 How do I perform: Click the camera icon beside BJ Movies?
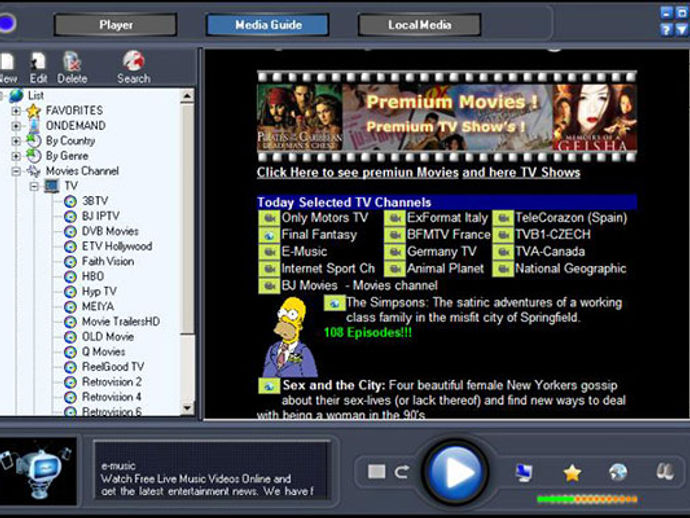pyautogui.click(x=269, y=286)
